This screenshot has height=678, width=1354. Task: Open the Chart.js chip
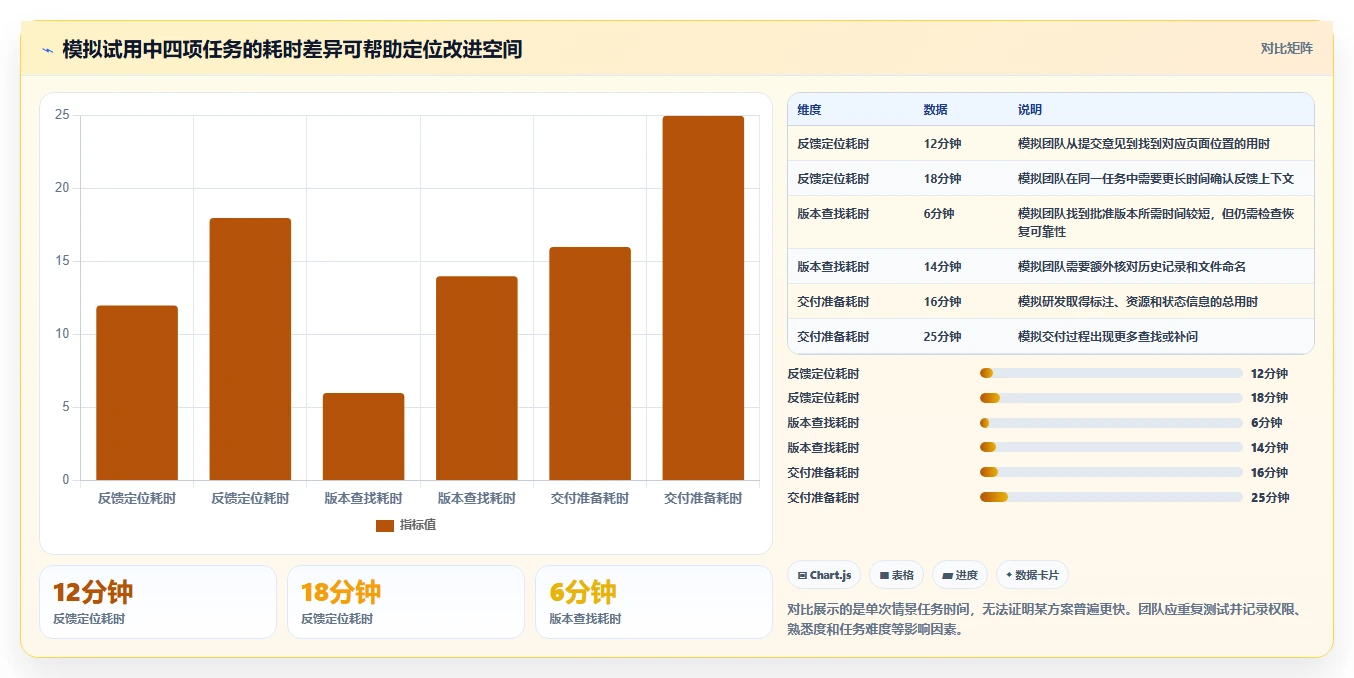pos(824,575)
